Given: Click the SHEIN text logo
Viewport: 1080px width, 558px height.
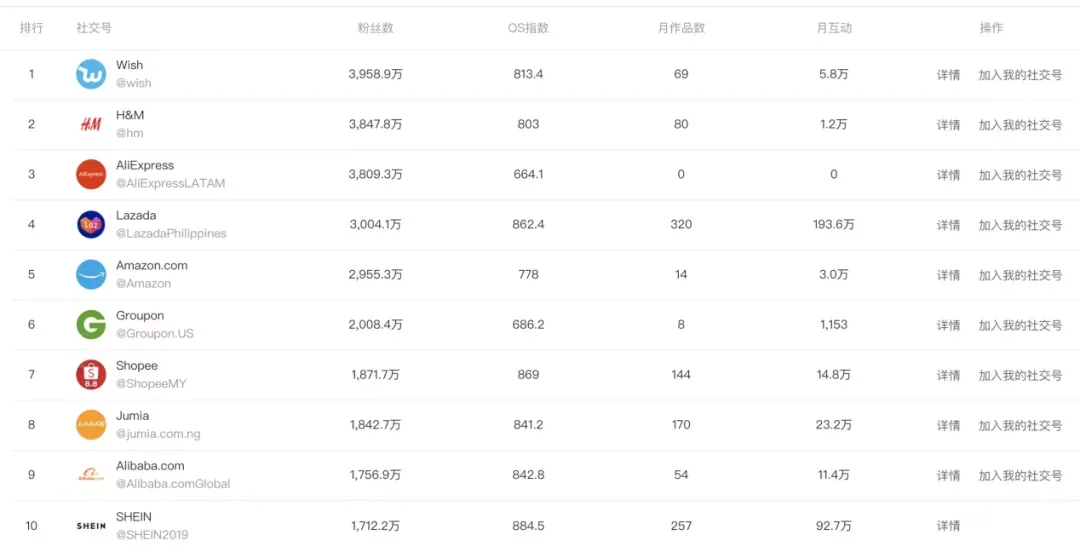Looking at the screenshot, I should point(91,526).
